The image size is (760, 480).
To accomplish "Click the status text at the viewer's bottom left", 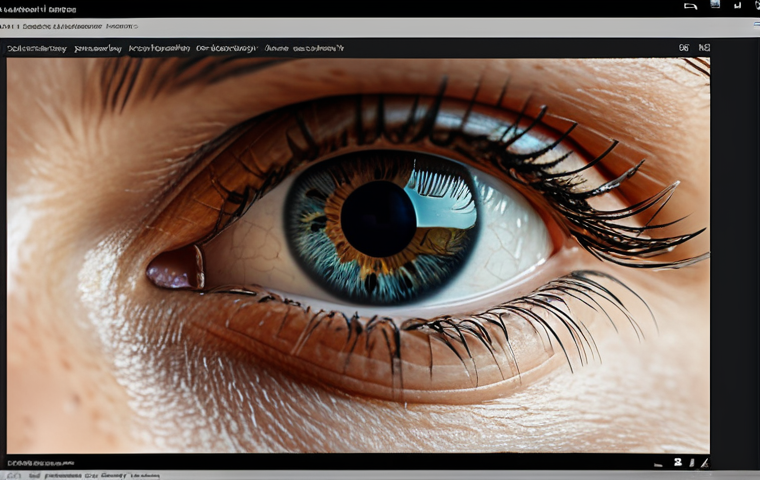I will click(41, 463).
